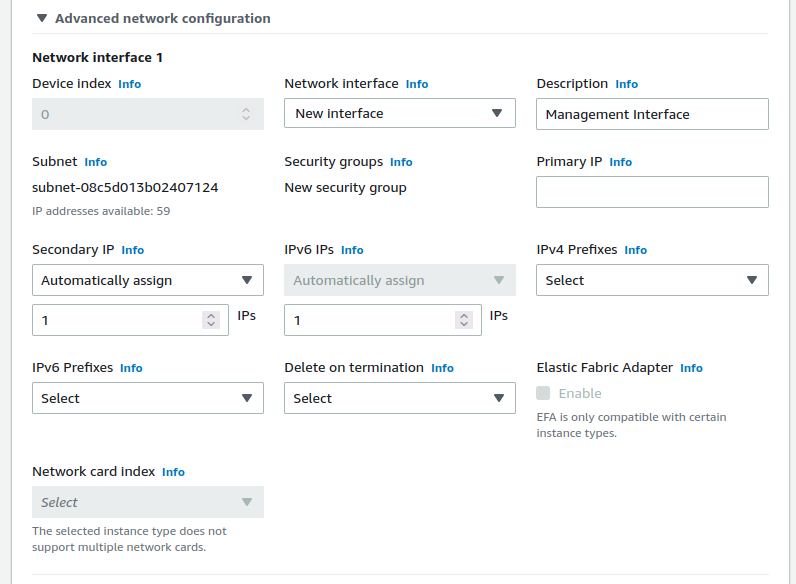Screen dimensions: 796x584
Task: Click the Secondary IP count stepper arrows
Action: click(210, 320)
